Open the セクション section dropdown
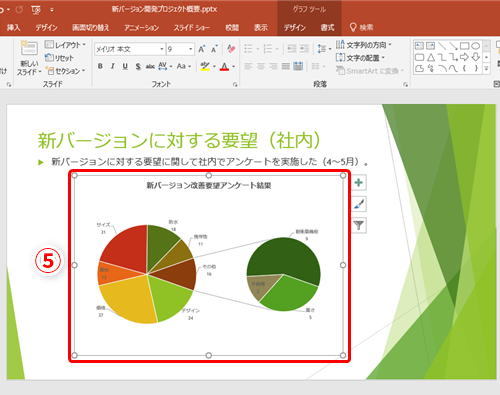The width and height of the screenshot is (500, 395). click(x=65, y=71)
